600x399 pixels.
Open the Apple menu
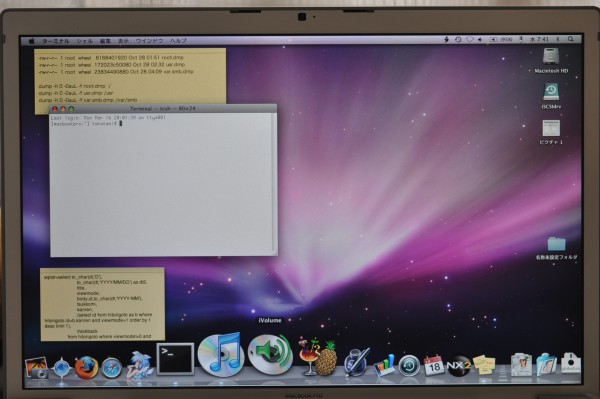(32, 41)
